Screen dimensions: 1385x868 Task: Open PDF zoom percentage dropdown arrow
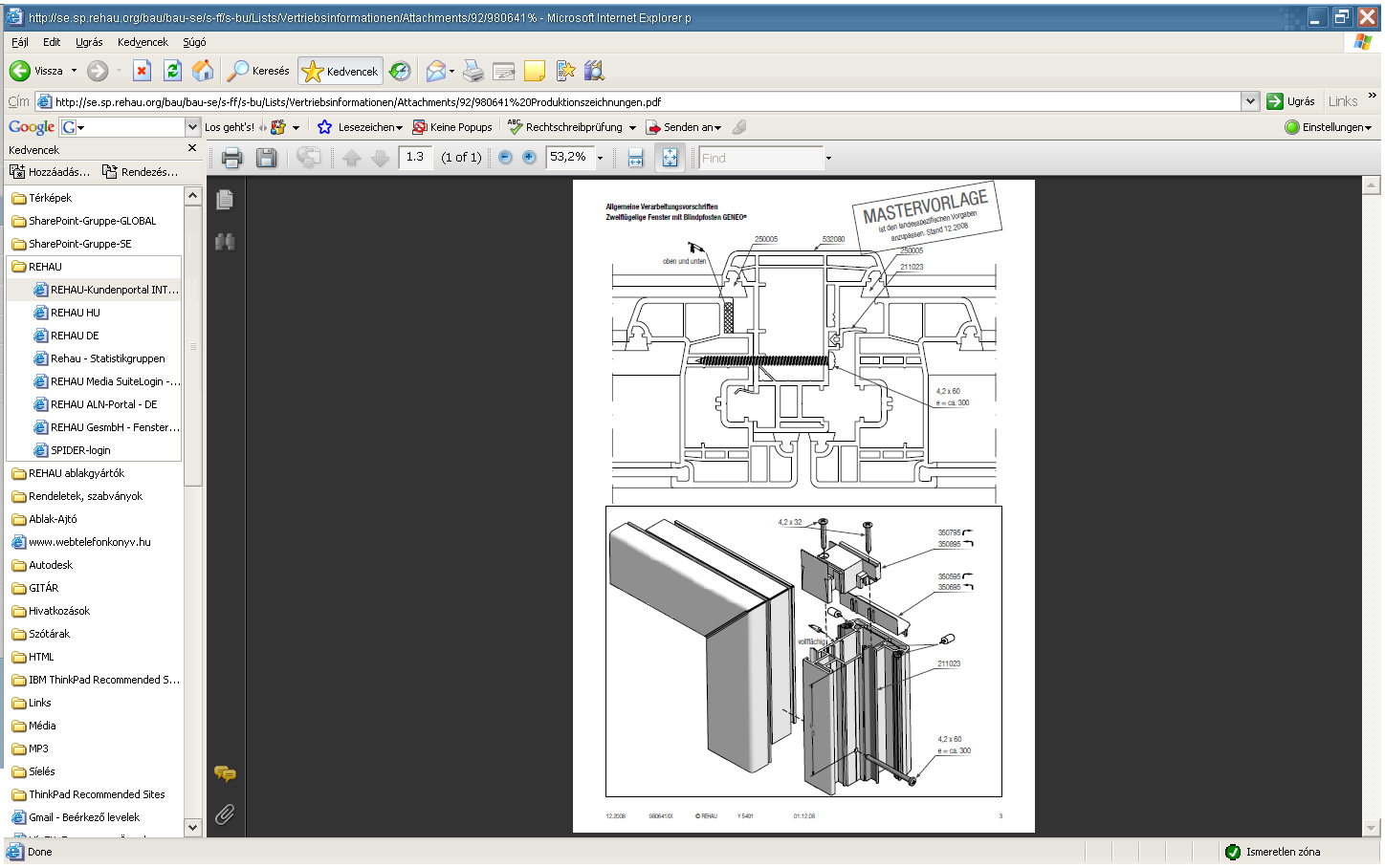point(601,158)
